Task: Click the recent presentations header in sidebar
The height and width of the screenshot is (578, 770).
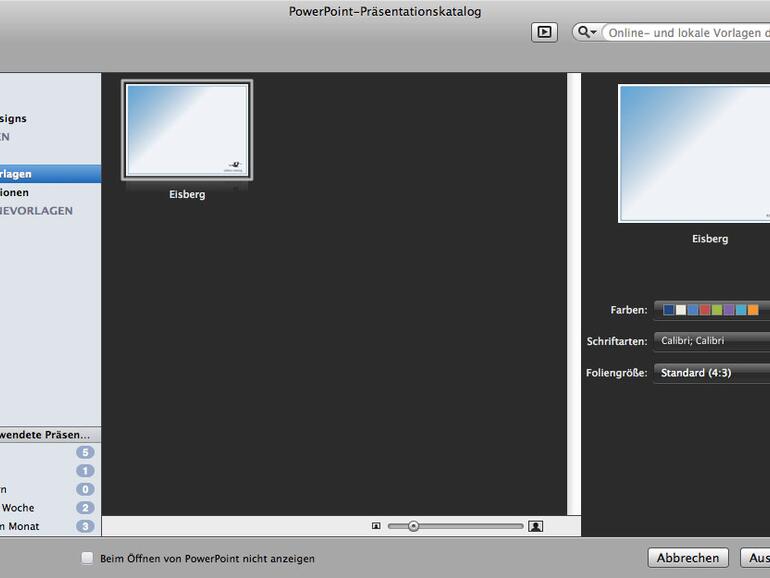Action: 51,435
